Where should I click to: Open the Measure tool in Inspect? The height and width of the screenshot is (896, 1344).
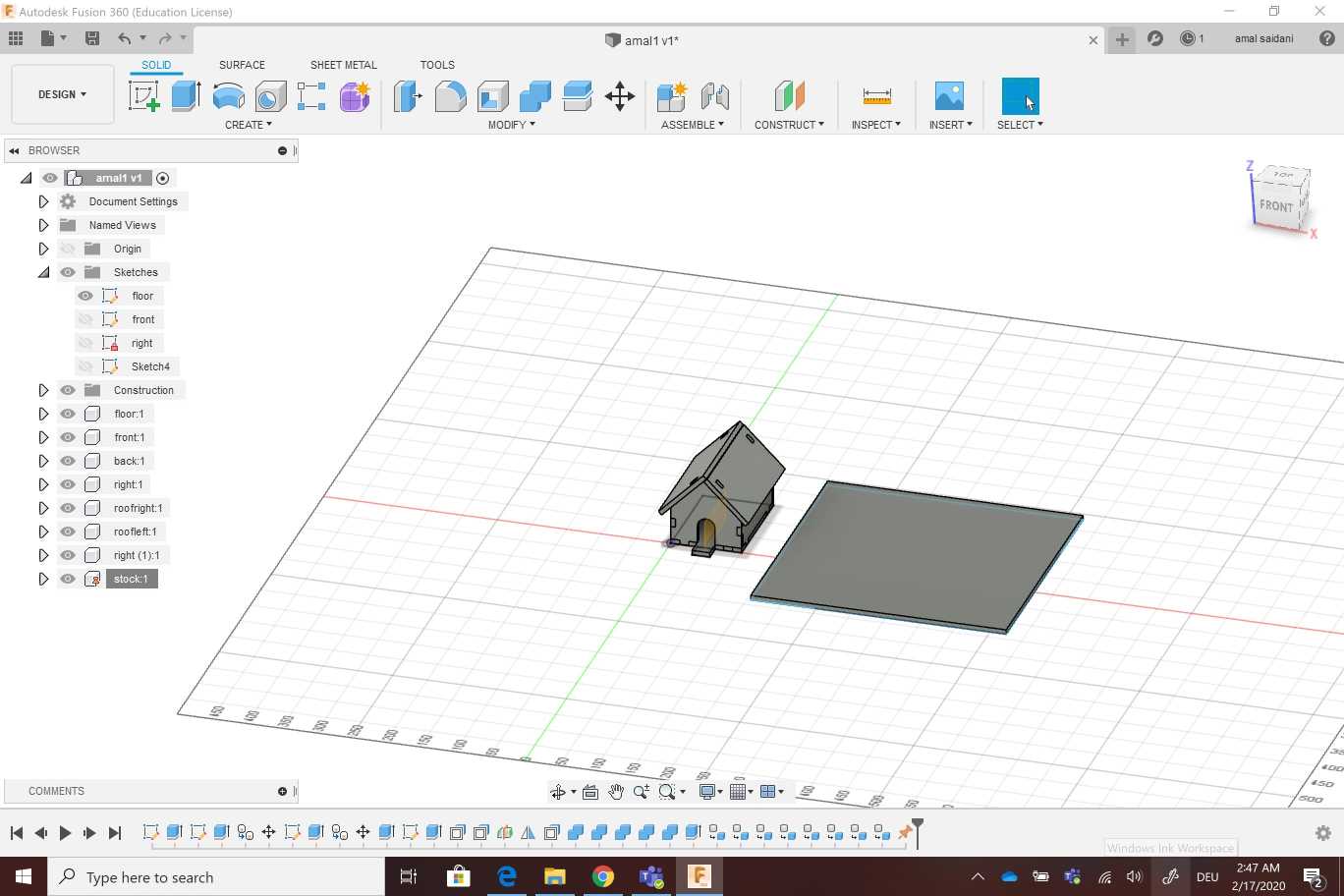(876, 96)
